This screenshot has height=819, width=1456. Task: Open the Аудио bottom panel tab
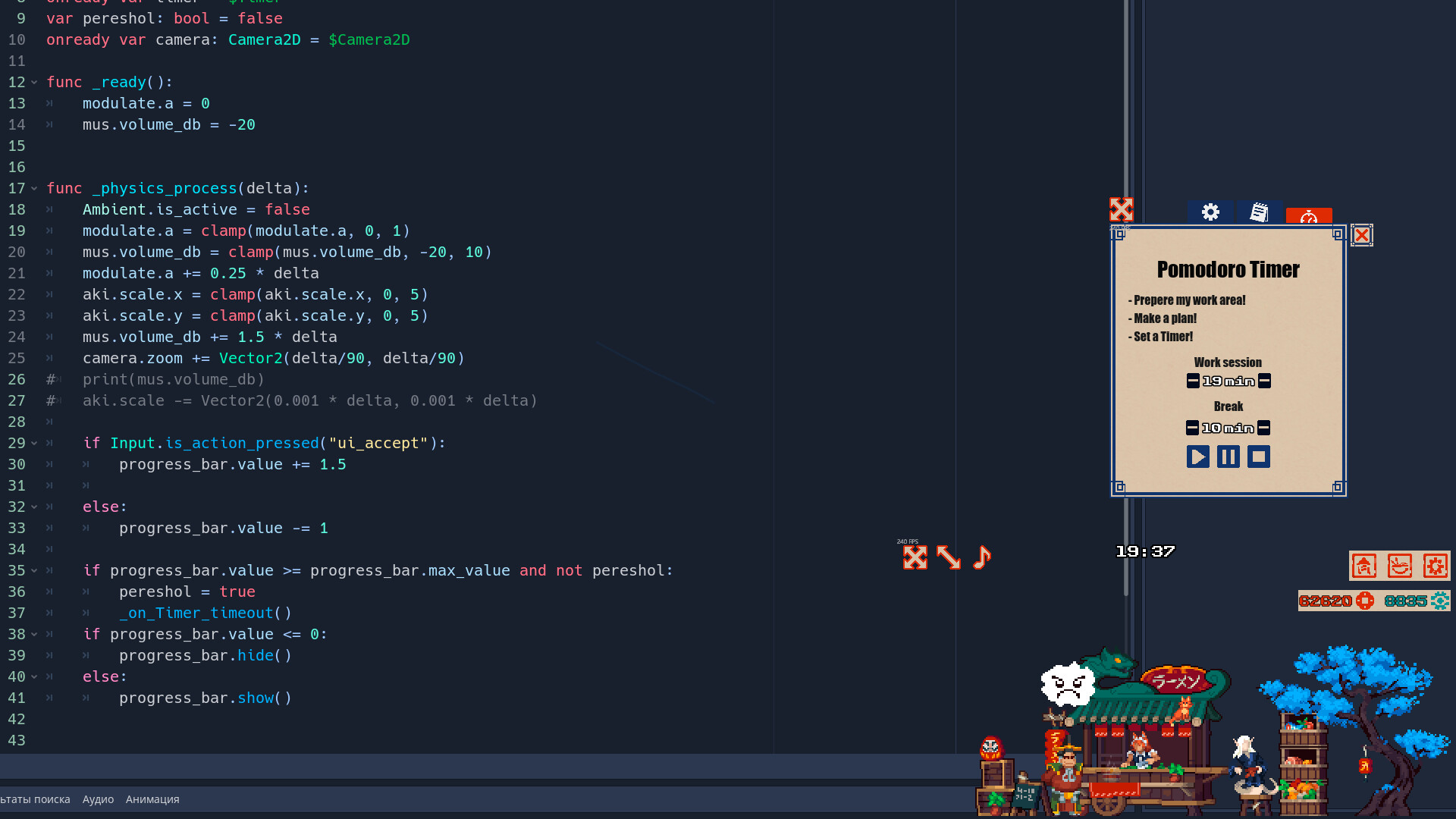pos(98,799)
